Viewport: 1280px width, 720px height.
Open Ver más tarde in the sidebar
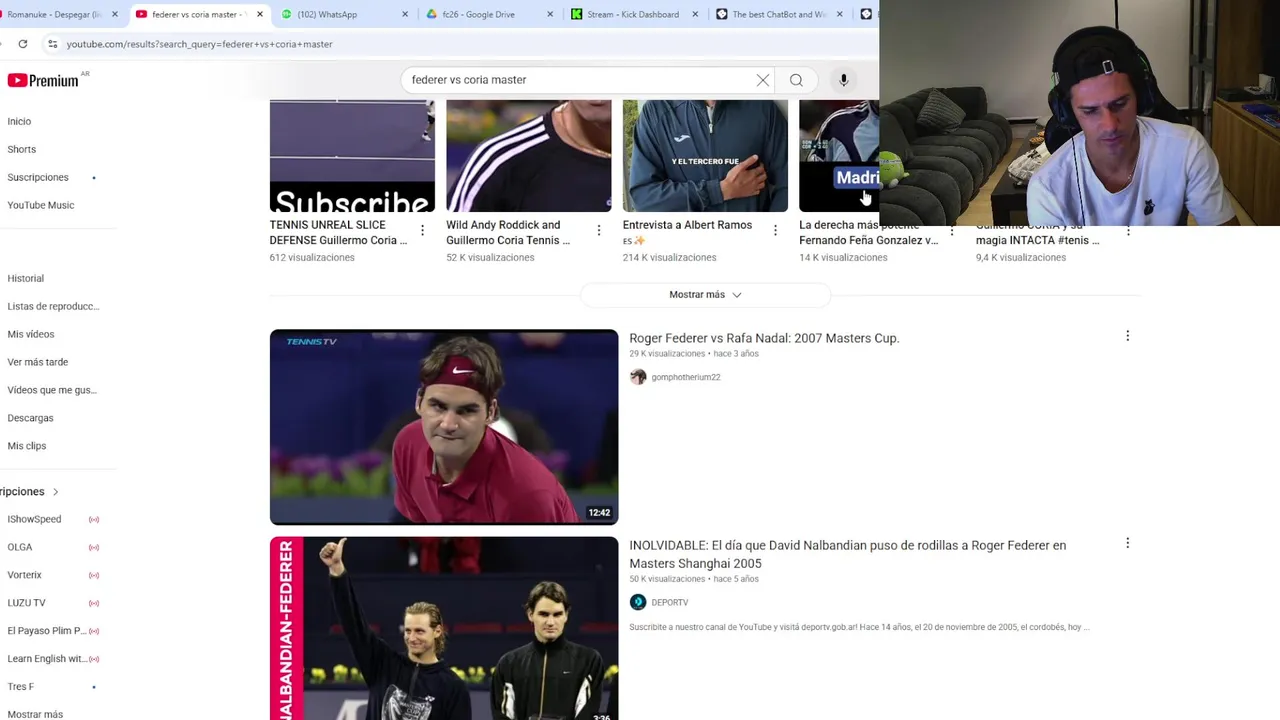pyautogui.click(x=38, y=362)
